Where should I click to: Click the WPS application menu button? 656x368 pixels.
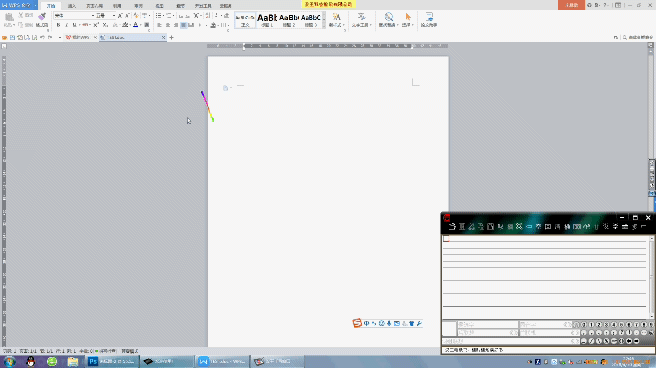pos(19,5)
